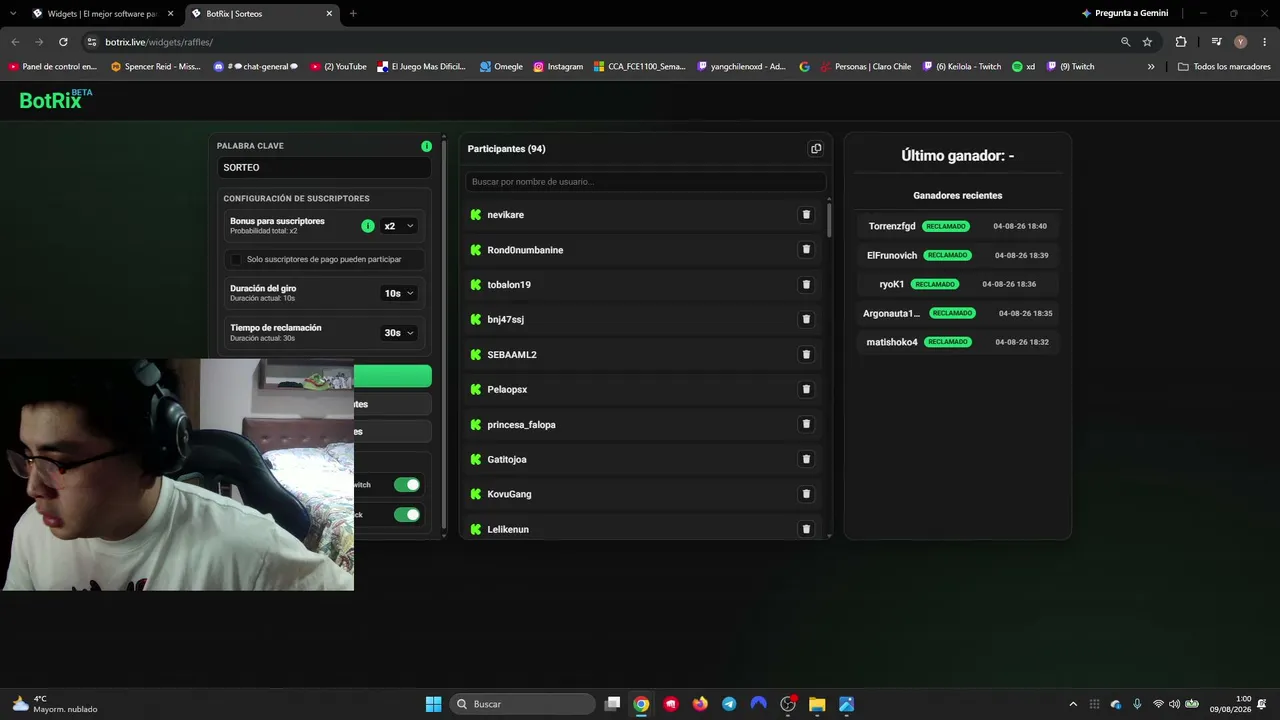Click Pregunta a Gemini button
The image size is (1280, 720).
(1125, 14)
